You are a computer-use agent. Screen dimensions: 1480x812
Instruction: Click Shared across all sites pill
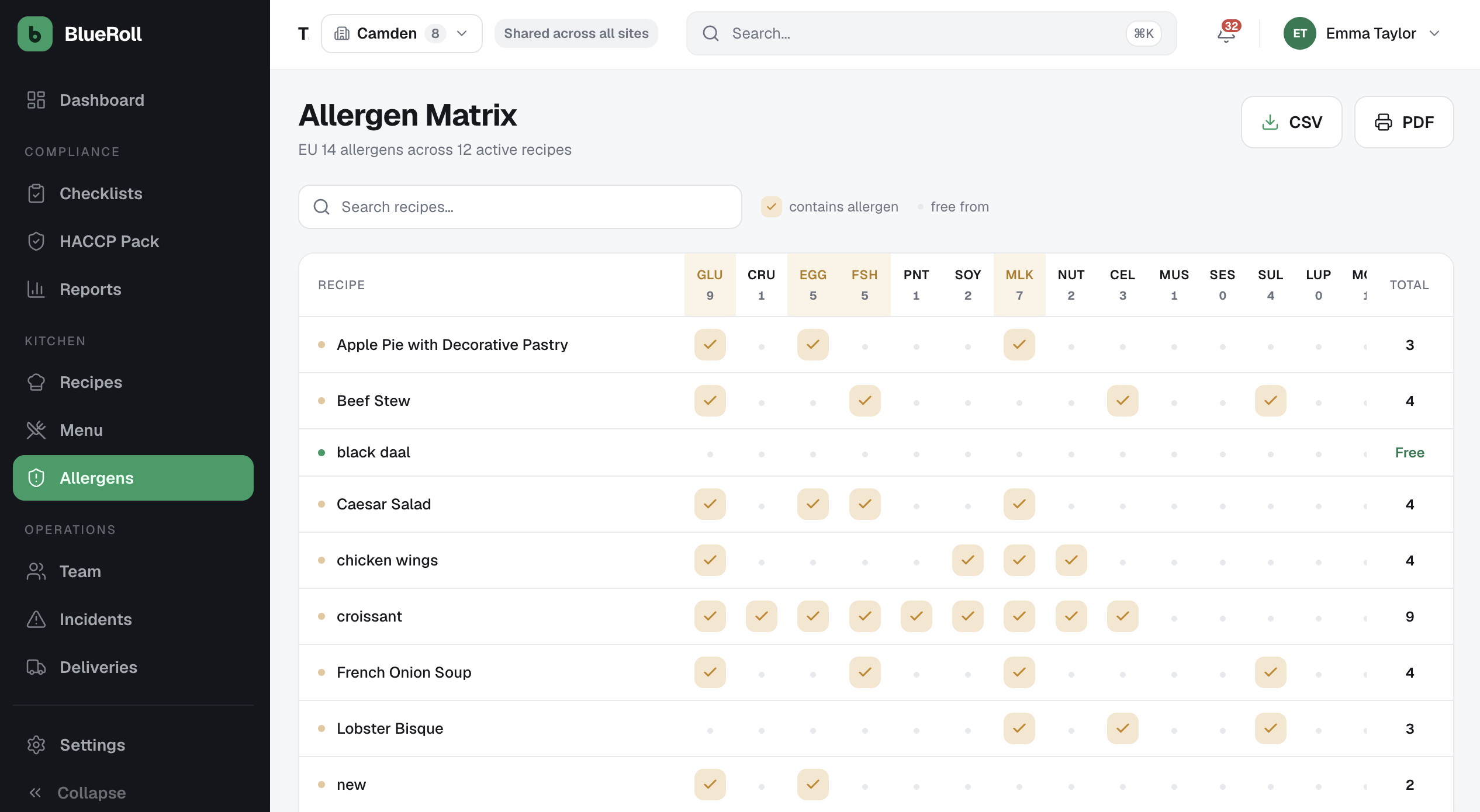click(576, 33)
